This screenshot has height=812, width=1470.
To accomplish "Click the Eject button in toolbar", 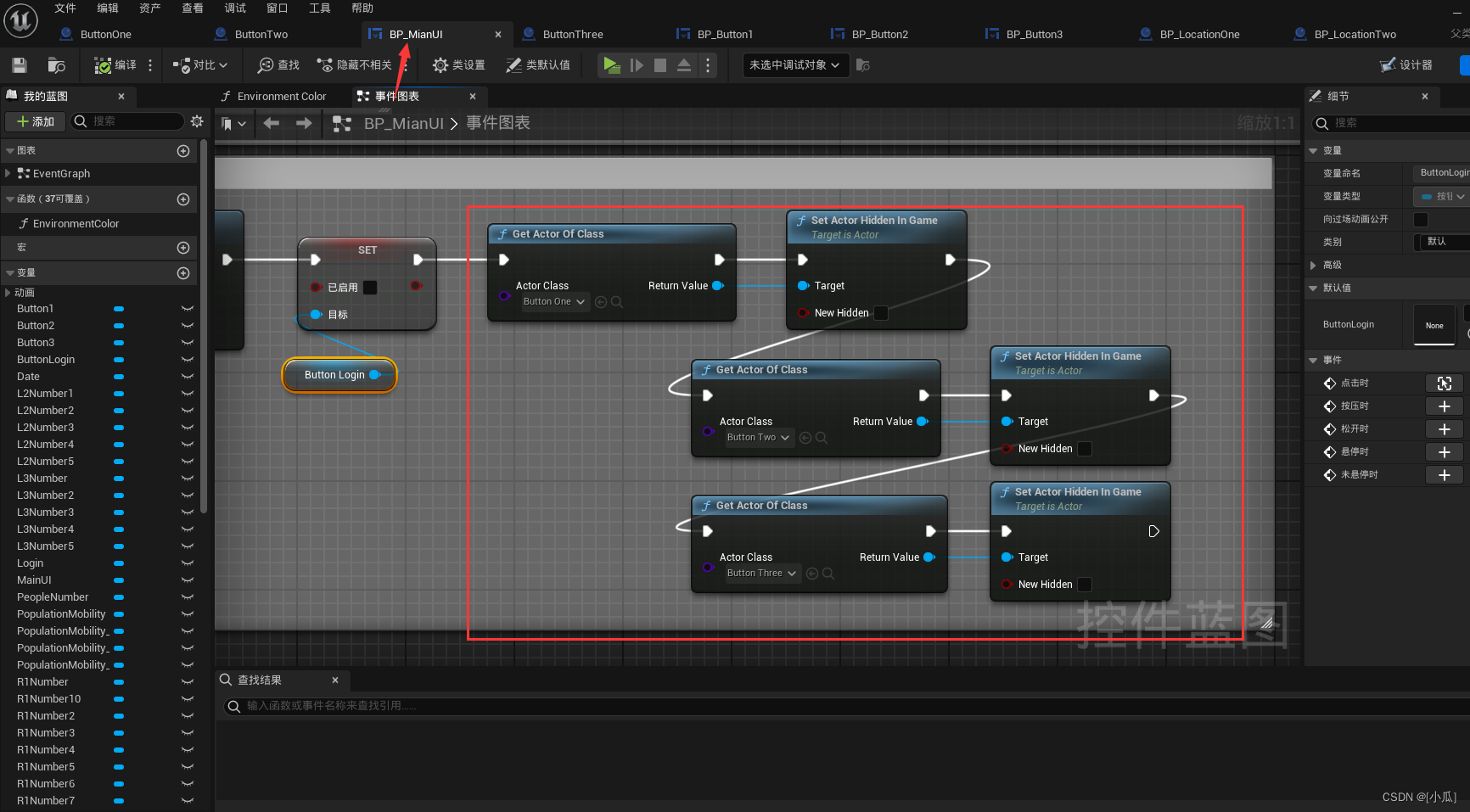I will 684,65.
